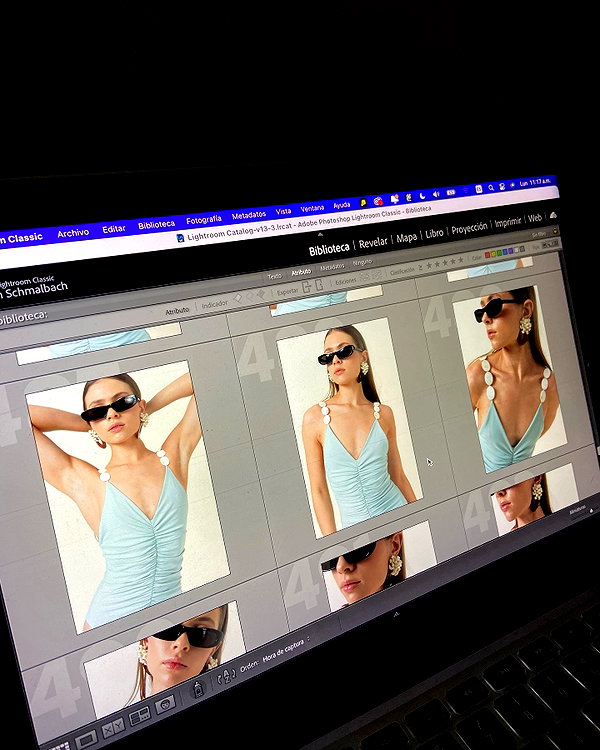This screenshot has height=750, width=600.
Task: Switch to the Mapa module
Action: [x=407, y=238]
